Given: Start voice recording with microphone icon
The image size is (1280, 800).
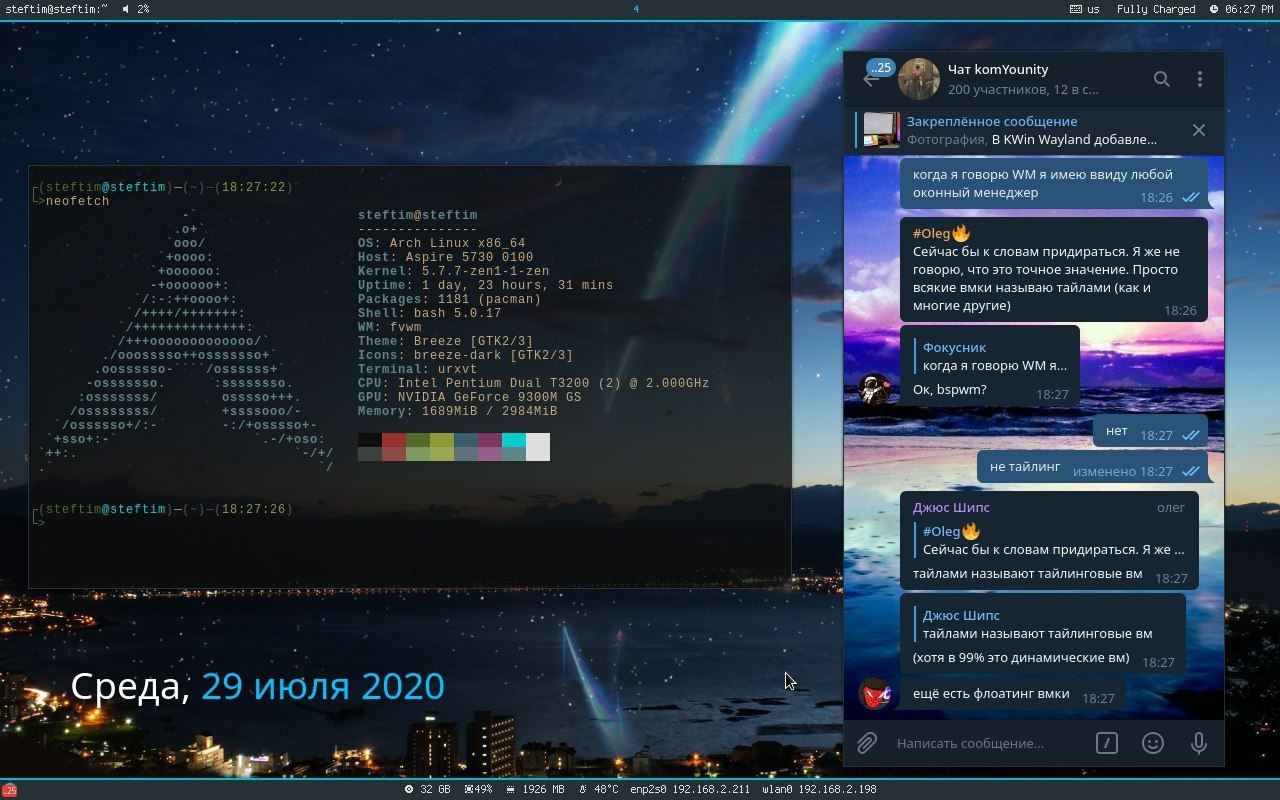Looking at the screenshot, I should click(1198, 743).
